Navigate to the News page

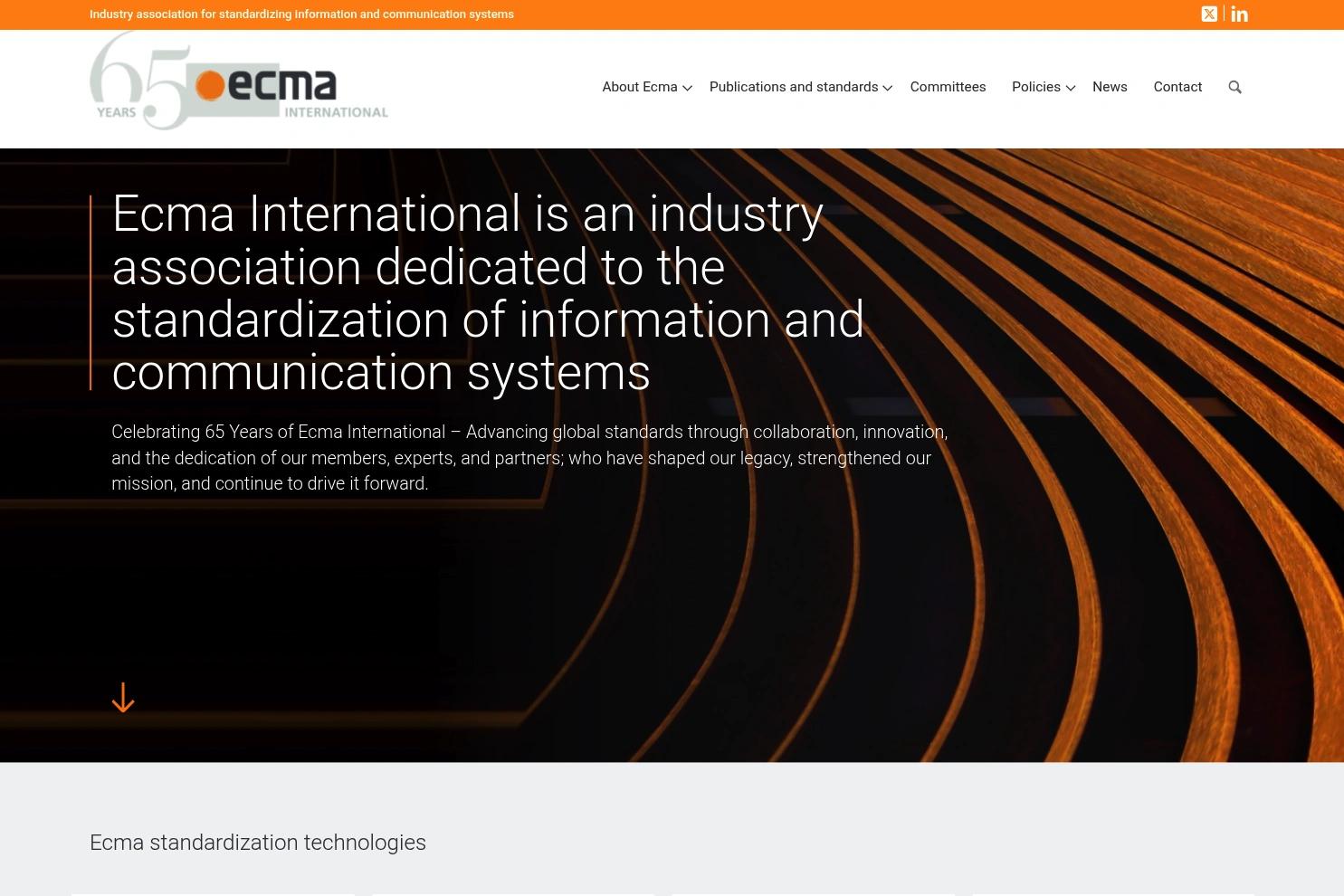point(1110,87)
